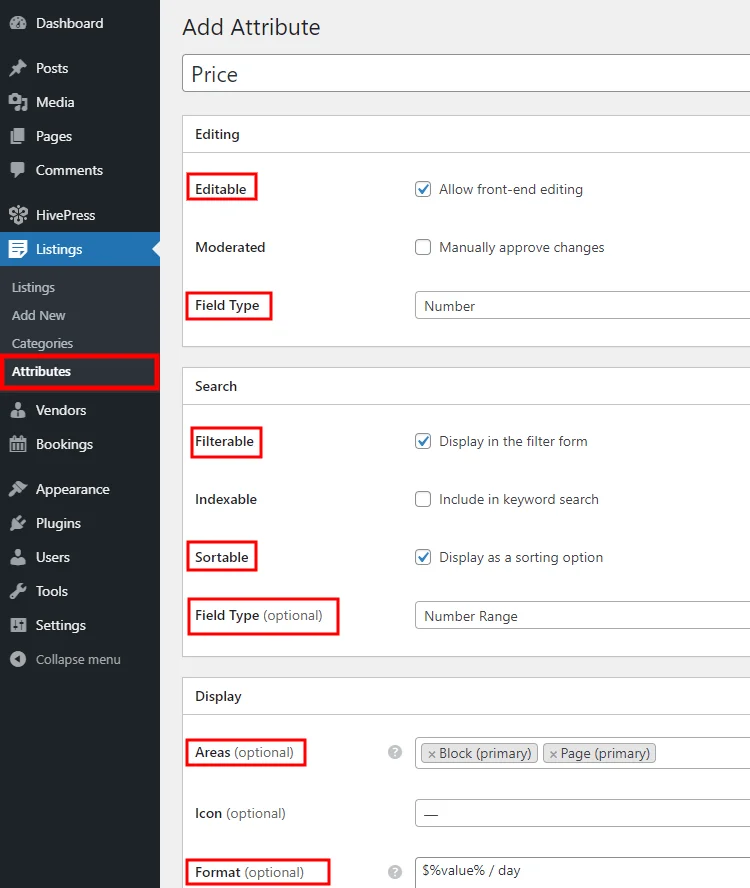Remove the Block (primary) tag

[x=432, y=754]
